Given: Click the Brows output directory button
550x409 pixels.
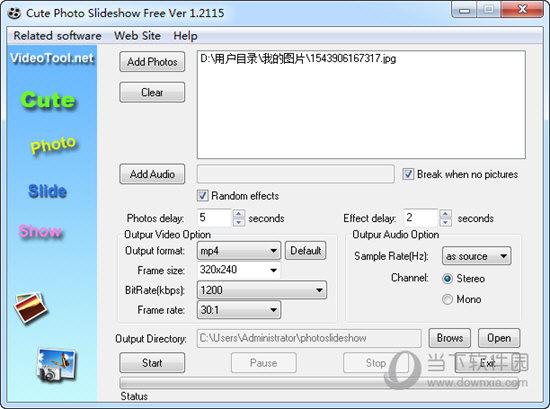Looking at the screenshot, I should pos(450,338).
